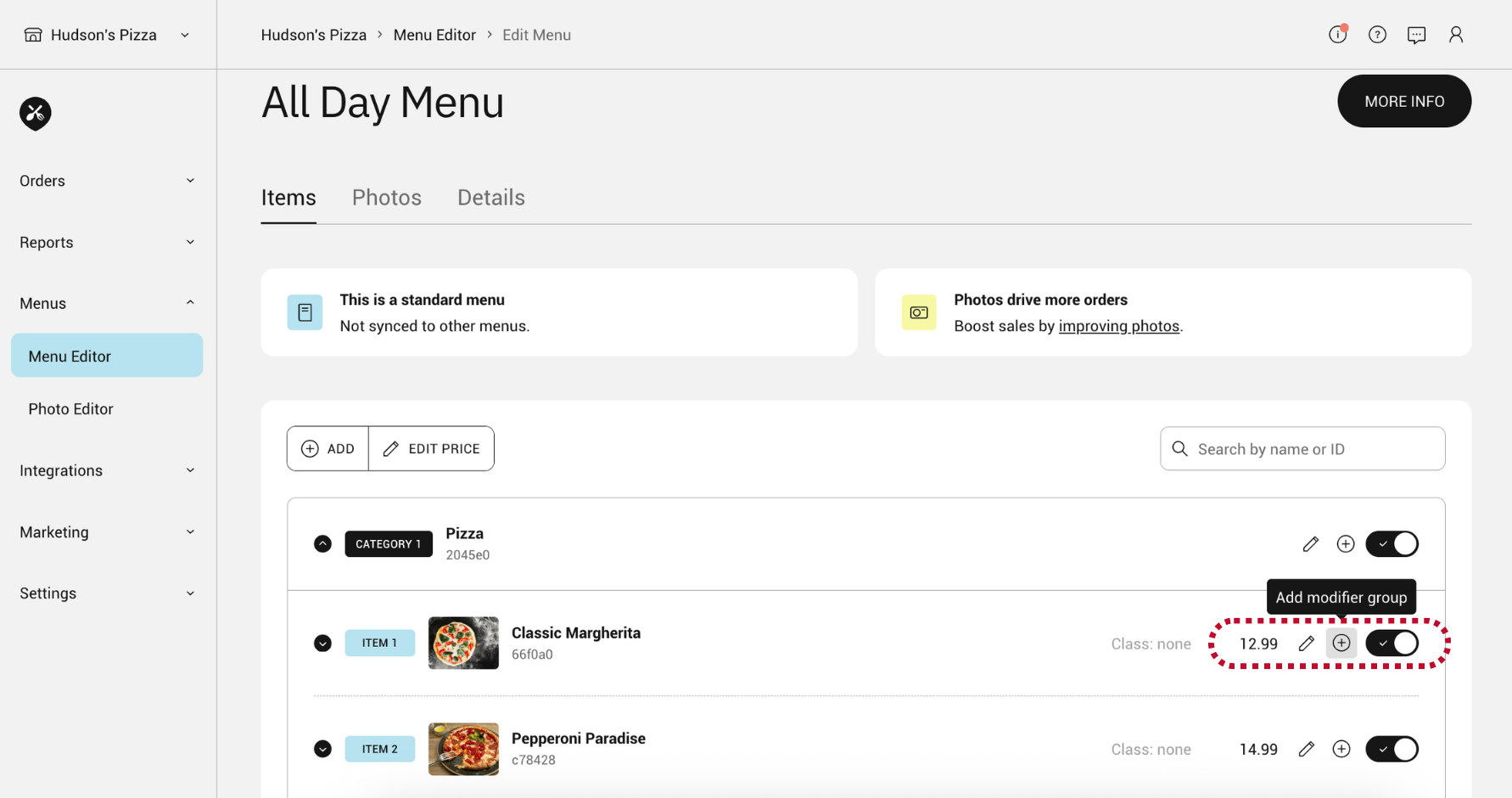Screen dimensions: 1512x798
Task: Open the chat messages icon
Action: click(x=1416, y=35)
